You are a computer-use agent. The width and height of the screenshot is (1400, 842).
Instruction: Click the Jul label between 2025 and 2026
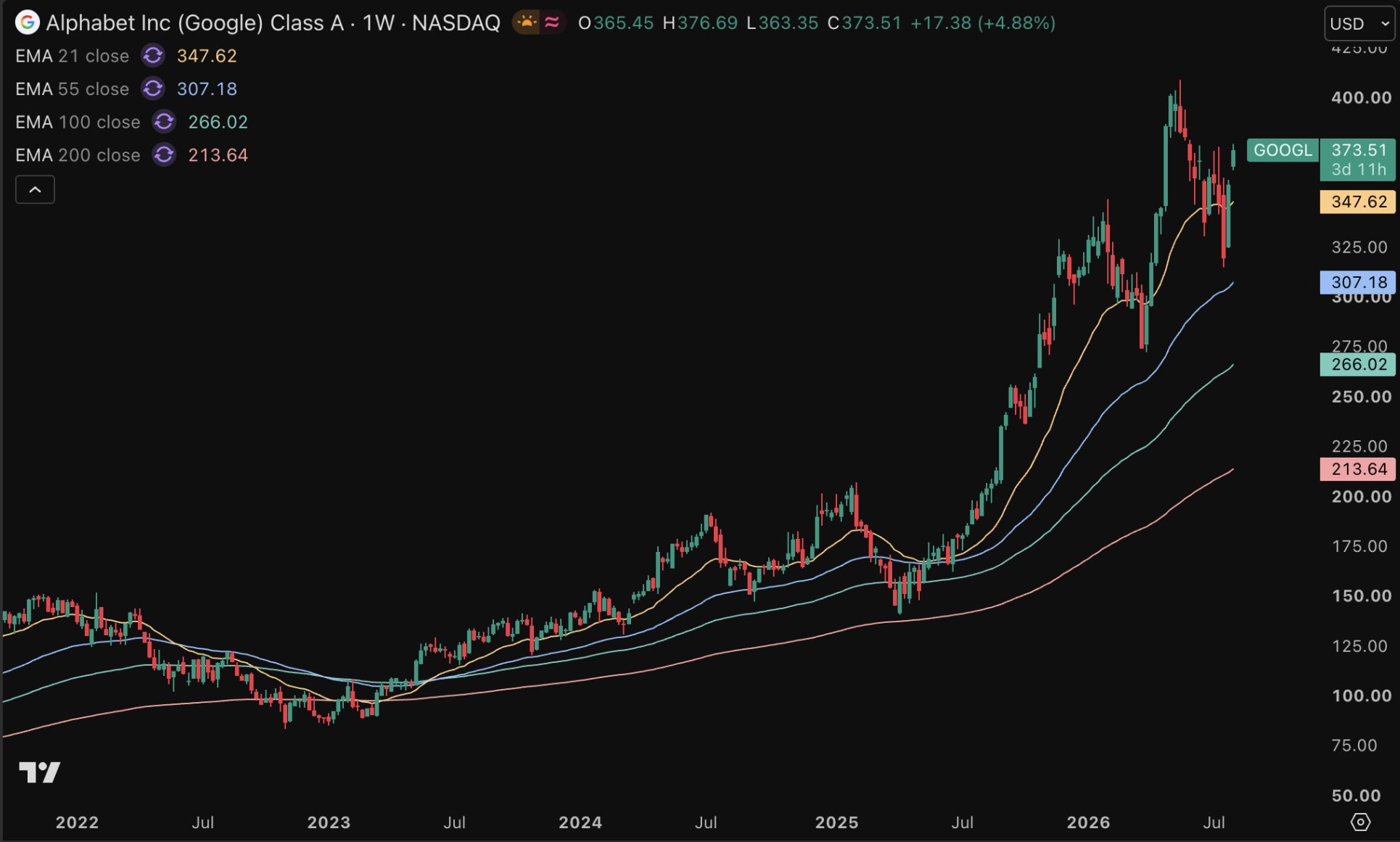(x=963, y=822)
